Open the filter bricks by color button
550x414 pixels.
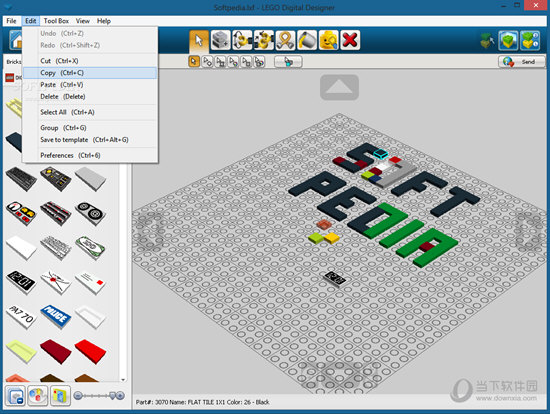tap(38, 396)
